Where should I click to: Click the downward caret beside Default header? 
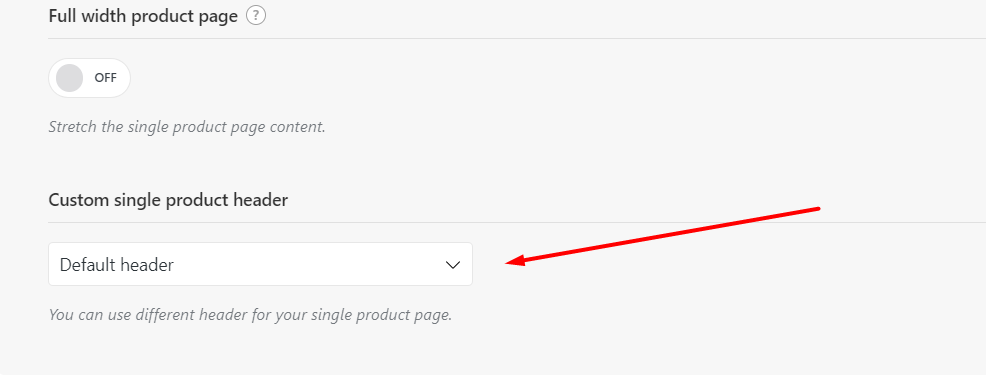[x=453, y=265]
